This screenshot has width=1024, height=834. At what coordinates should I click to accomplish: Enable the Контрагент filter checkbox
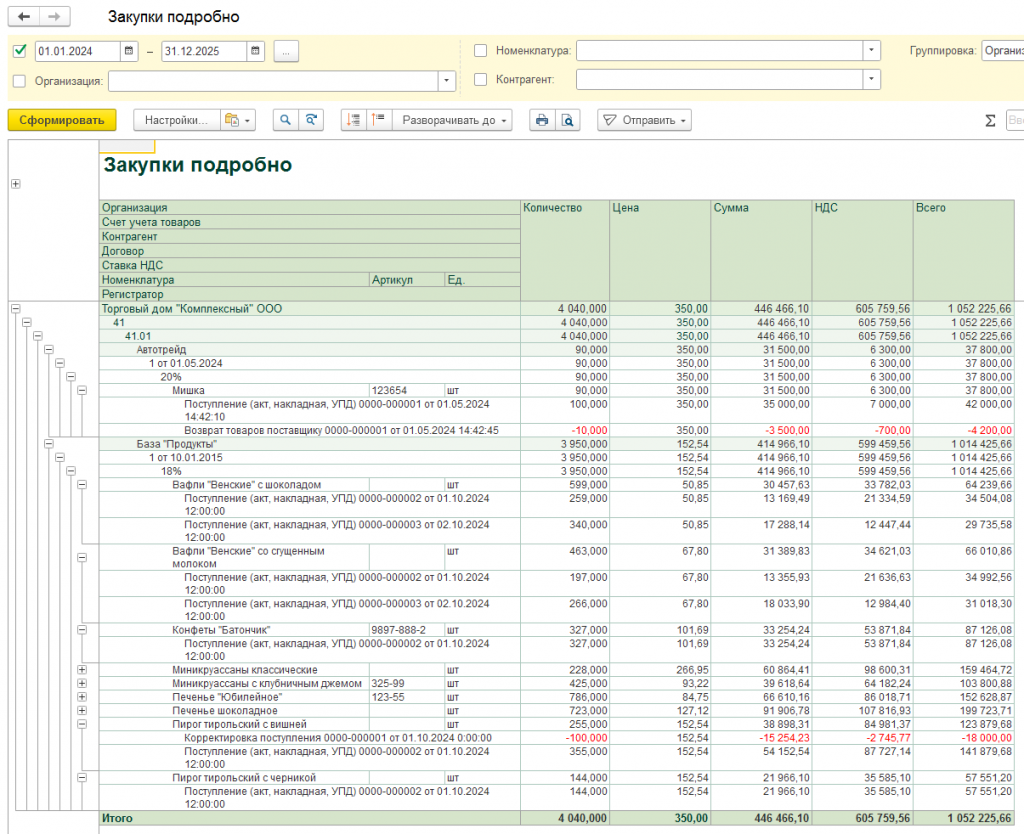(481, 79)
